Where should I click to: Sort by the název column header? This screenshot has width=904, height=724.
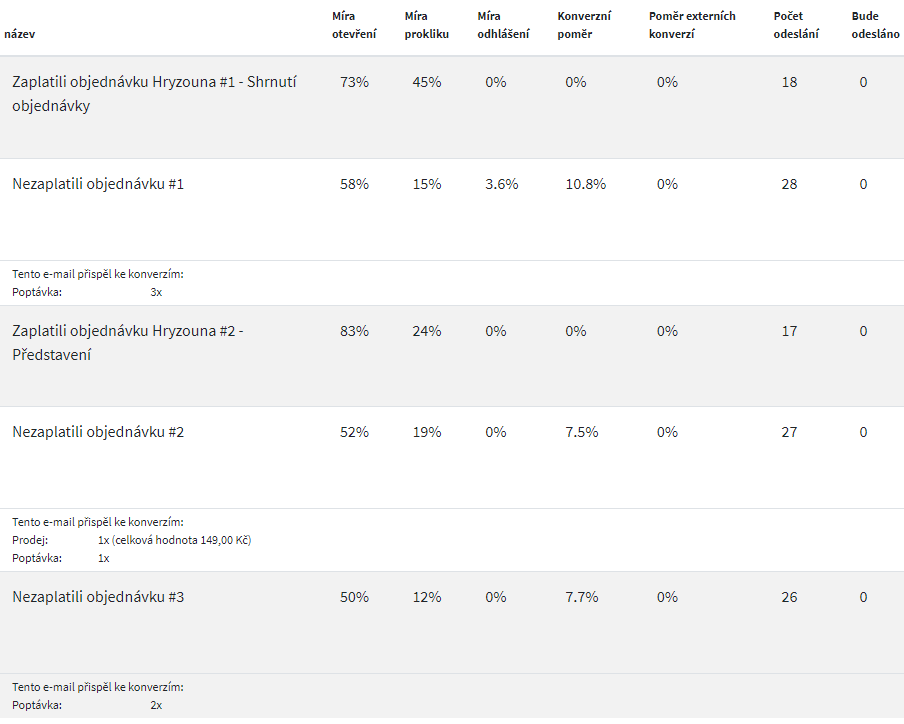click(x=19, y=34)
